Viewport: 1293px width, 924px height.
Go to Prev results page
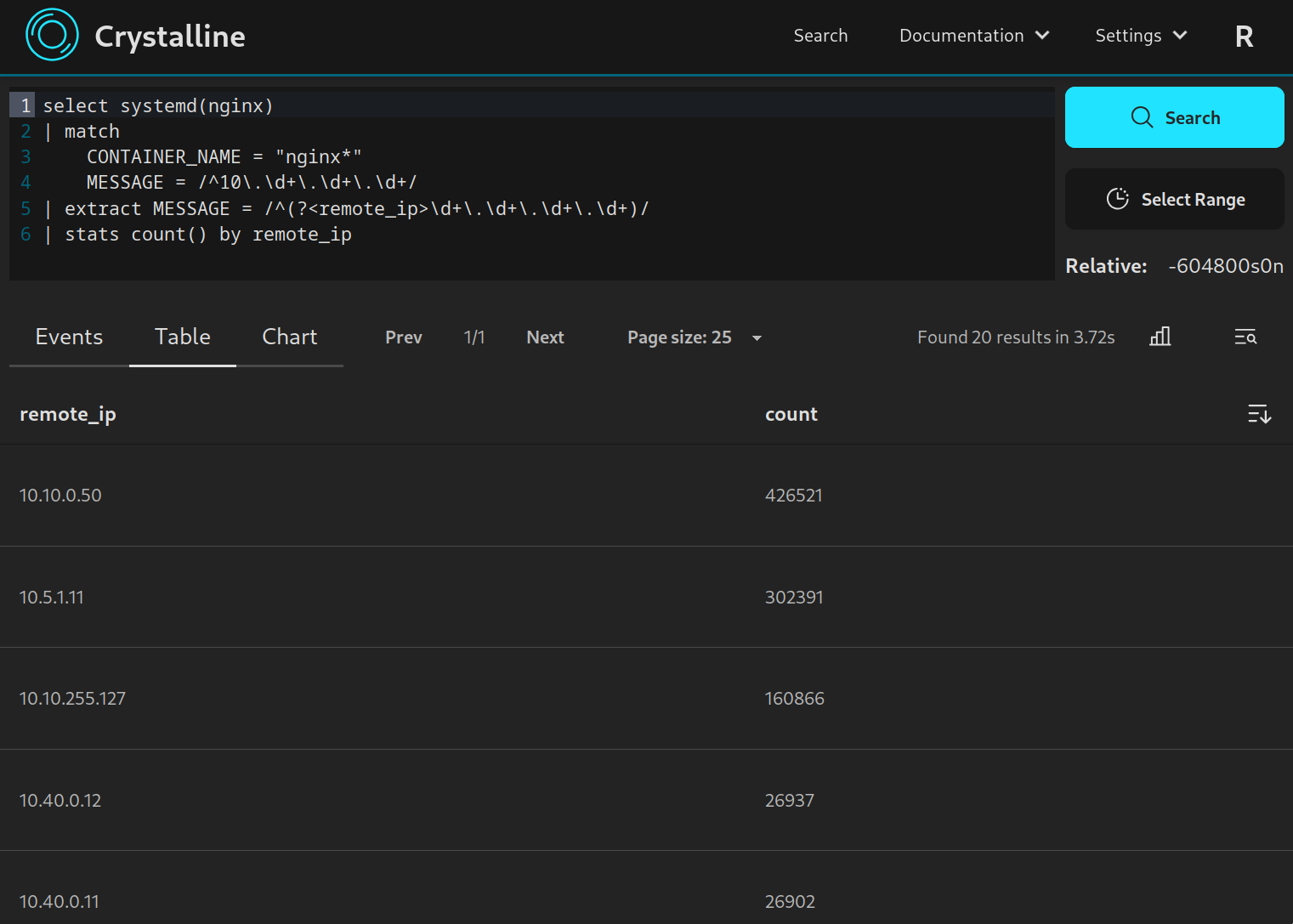pos(404,337)
